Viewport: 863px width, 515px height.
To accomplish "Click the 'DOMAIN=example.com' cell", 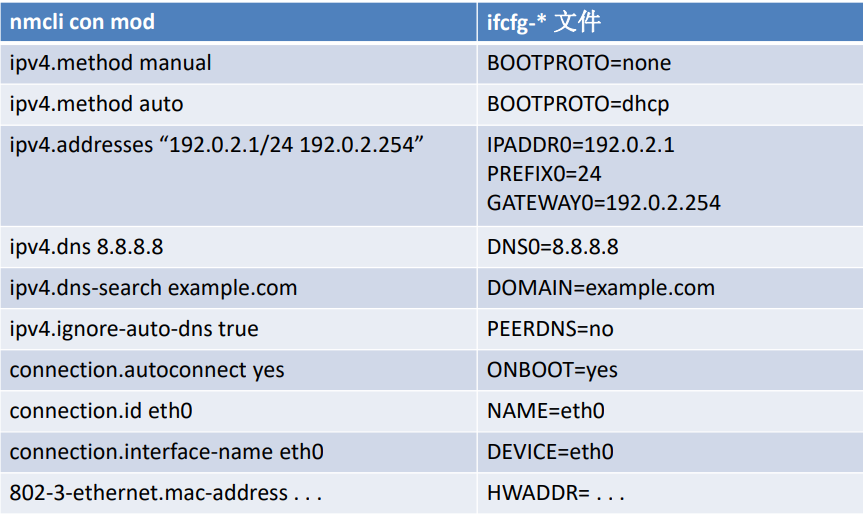I will tap(670, 288).
